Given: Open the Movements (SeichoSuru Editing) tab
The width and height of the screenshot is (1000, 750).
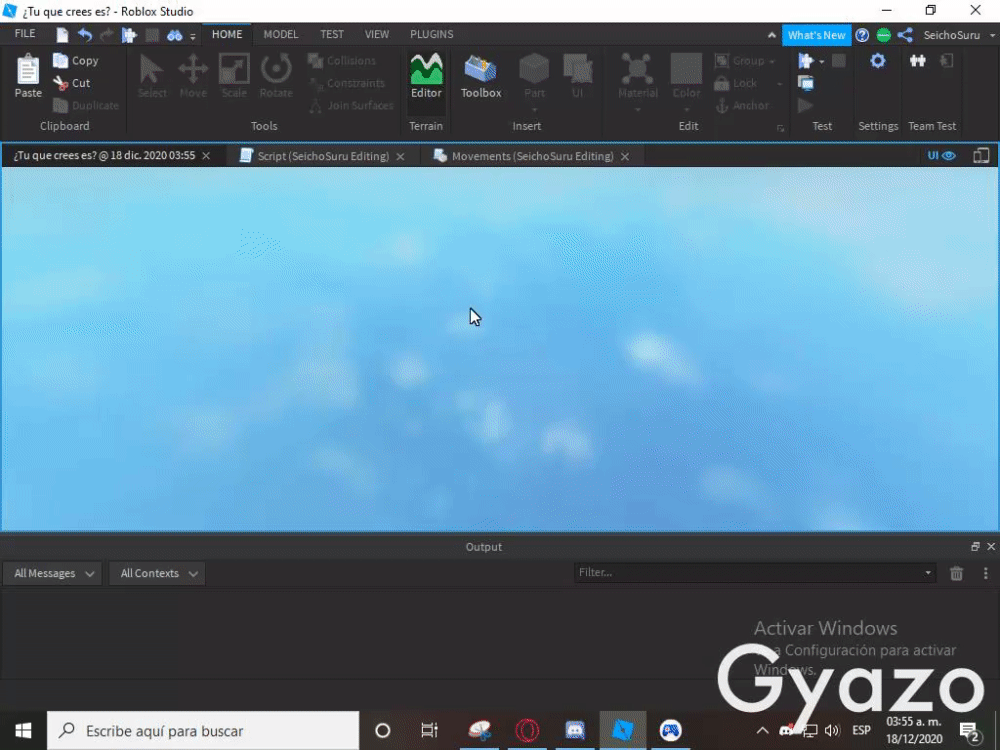Looking at the screenshot, I should click(532, 156).
